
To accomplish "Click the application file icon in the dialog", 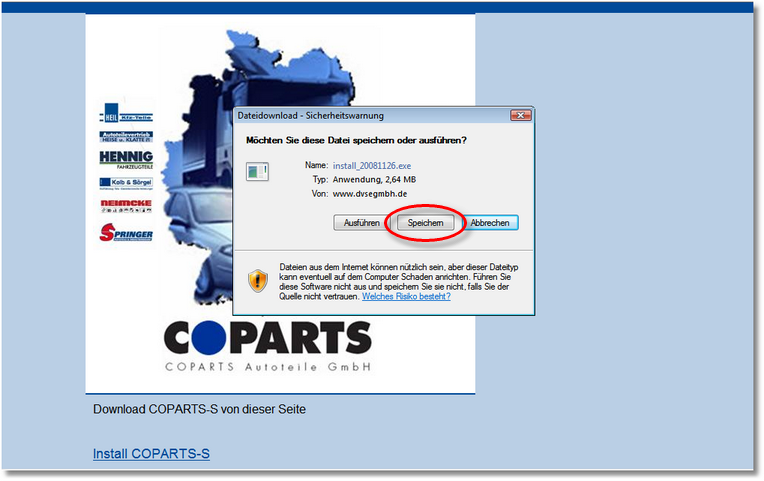I will click(257, 172).
